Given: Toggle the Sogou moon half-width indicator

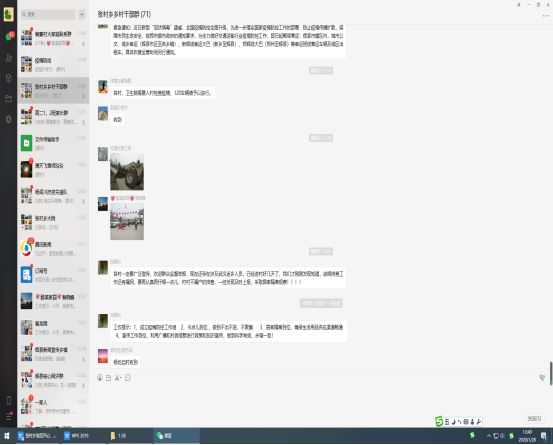Looking at the screenshot, I should pyautogui.click(x=454, y=422).
